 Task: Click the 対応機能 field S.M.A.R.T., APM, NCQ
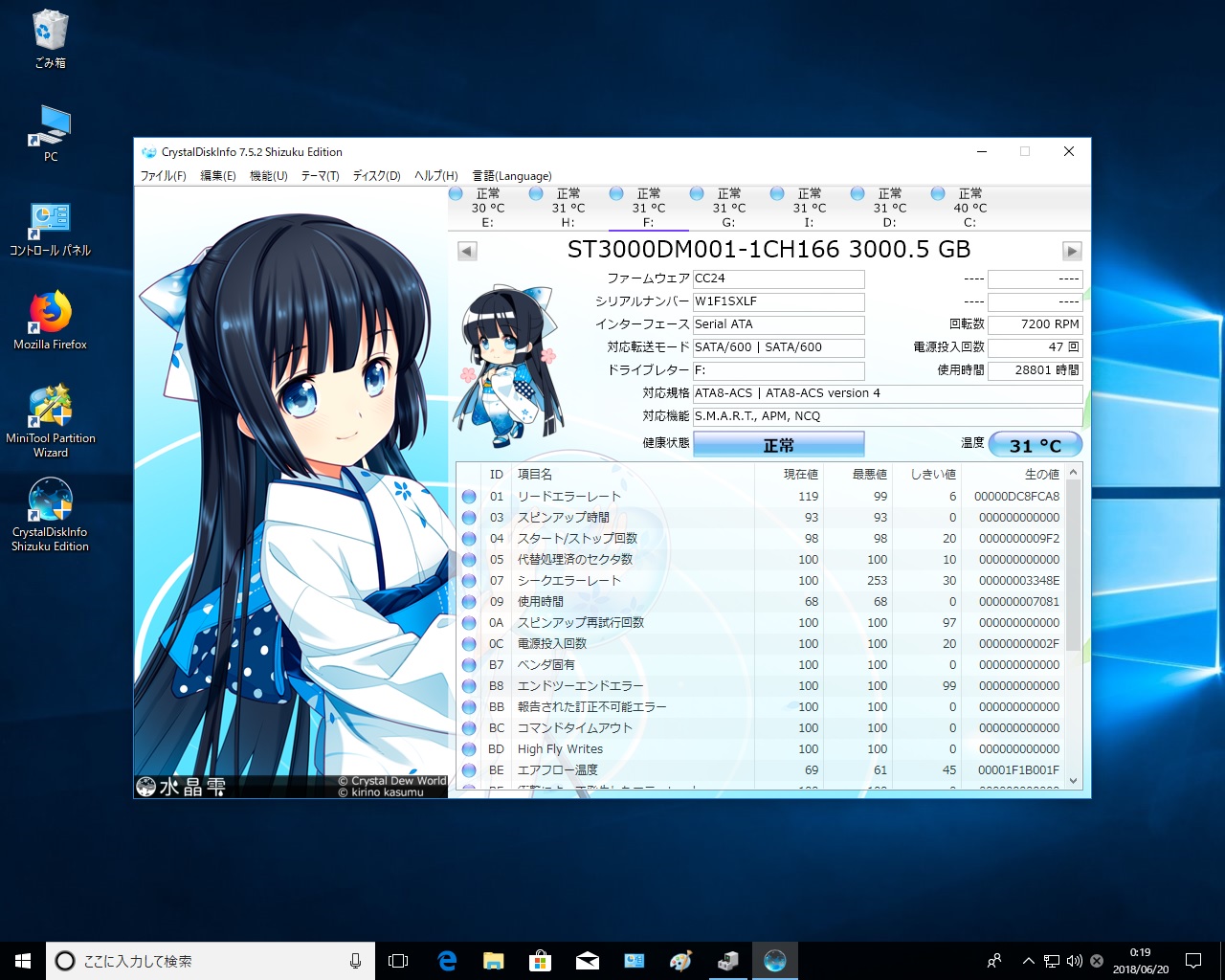pos(888,416)
